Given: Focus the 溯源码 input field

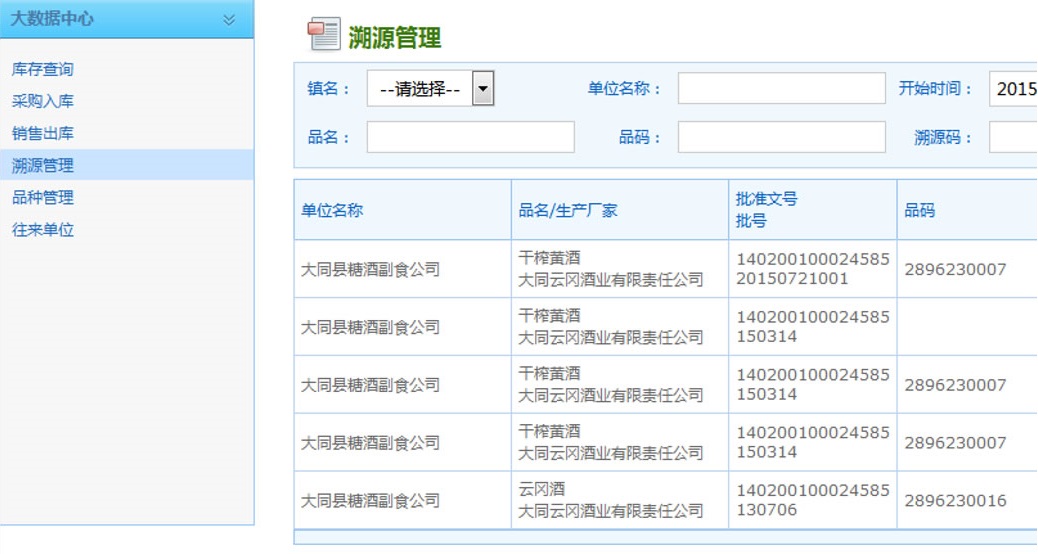Looking at the screenshot, I should (x=1013, y=137).
